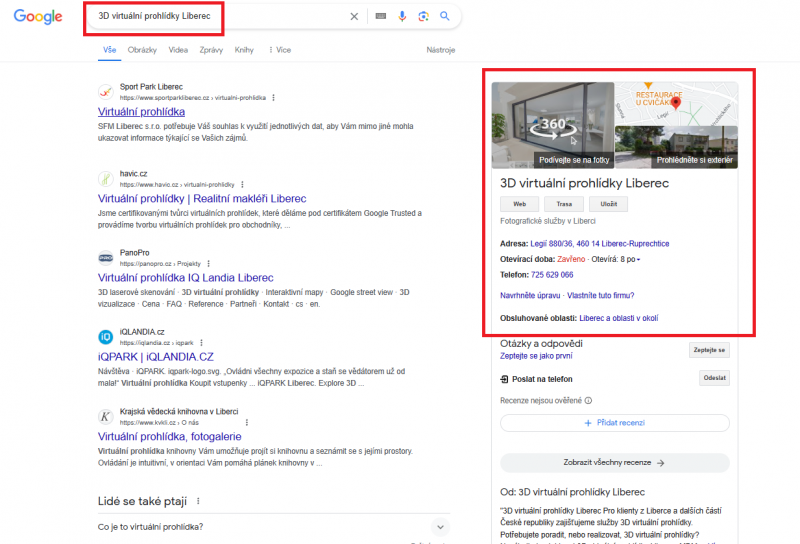The height and width of the screenshot is (544, 800).
Task: Click the text Fotografické služby v Liberci
Action: tap(547, 221)
